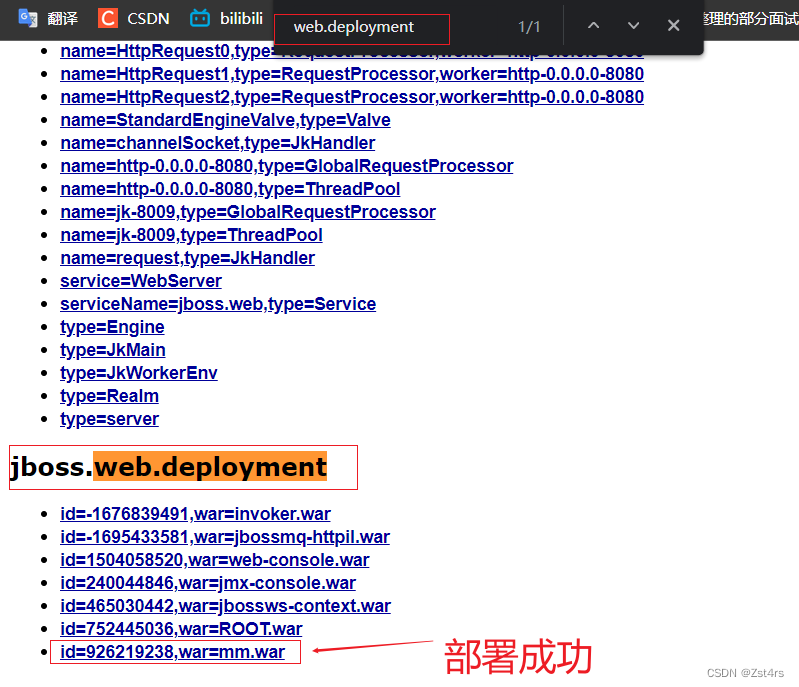Open the type=JkWorkerEnv link
Viewport: 799px width, 687px height.
click(139, 373)
